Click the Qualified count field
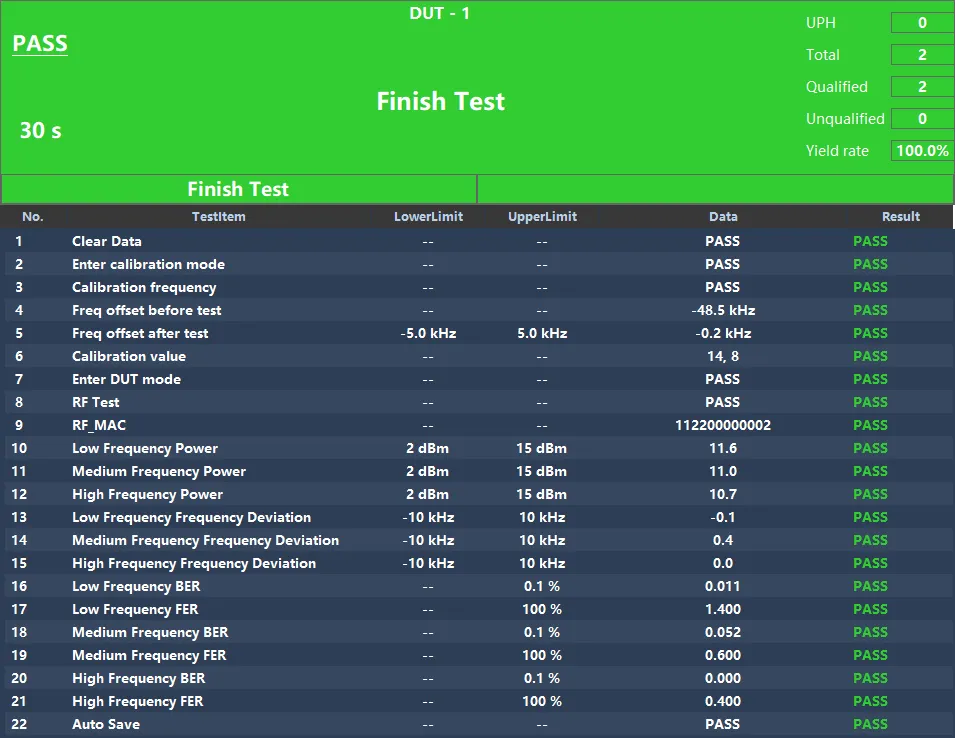This screenshot has height=738, width=955. point(921,87)
